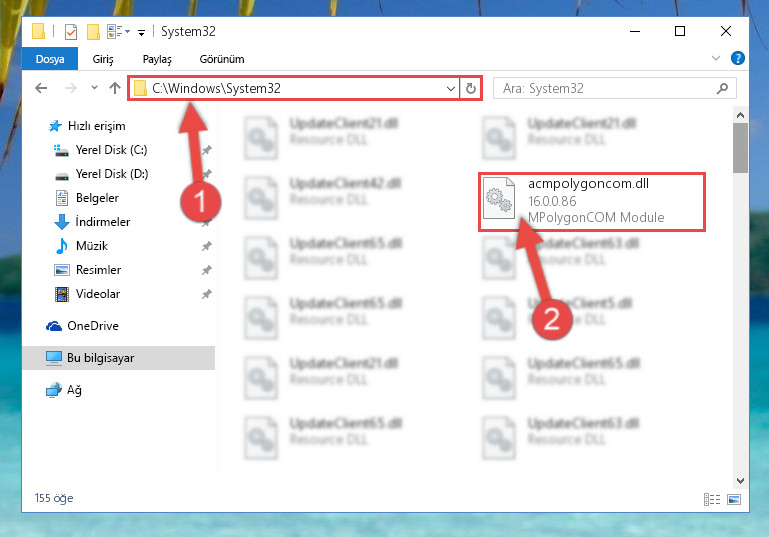The image size is (769, 537).
Task: Click the acmpolygoncom.dll gear file icon
Action: (499, 199)
